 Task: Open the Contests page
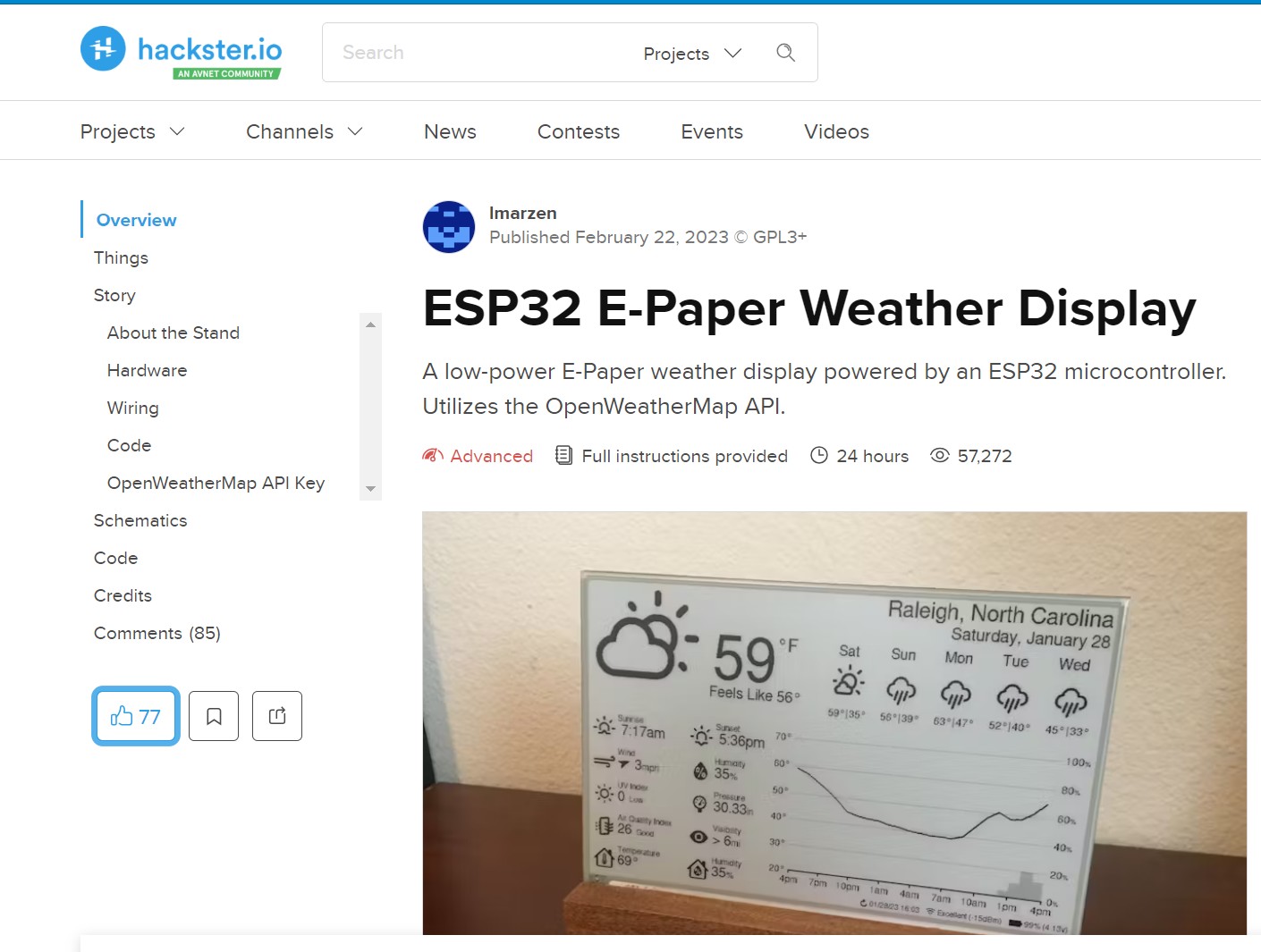click(x=579, y=131)
